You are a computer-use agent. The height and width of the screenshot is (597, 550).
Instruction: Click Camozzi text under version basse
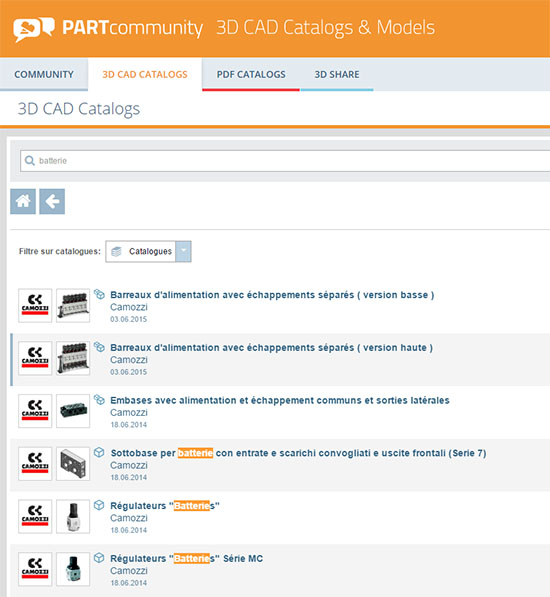(129, 307)
